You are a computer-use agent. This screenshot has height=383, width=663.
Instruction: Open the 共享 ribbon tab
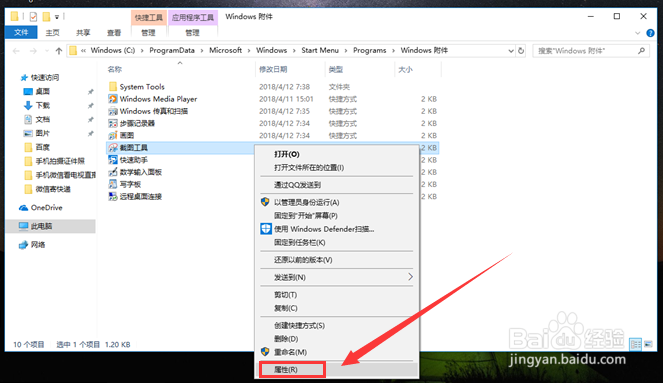[83, 33]
